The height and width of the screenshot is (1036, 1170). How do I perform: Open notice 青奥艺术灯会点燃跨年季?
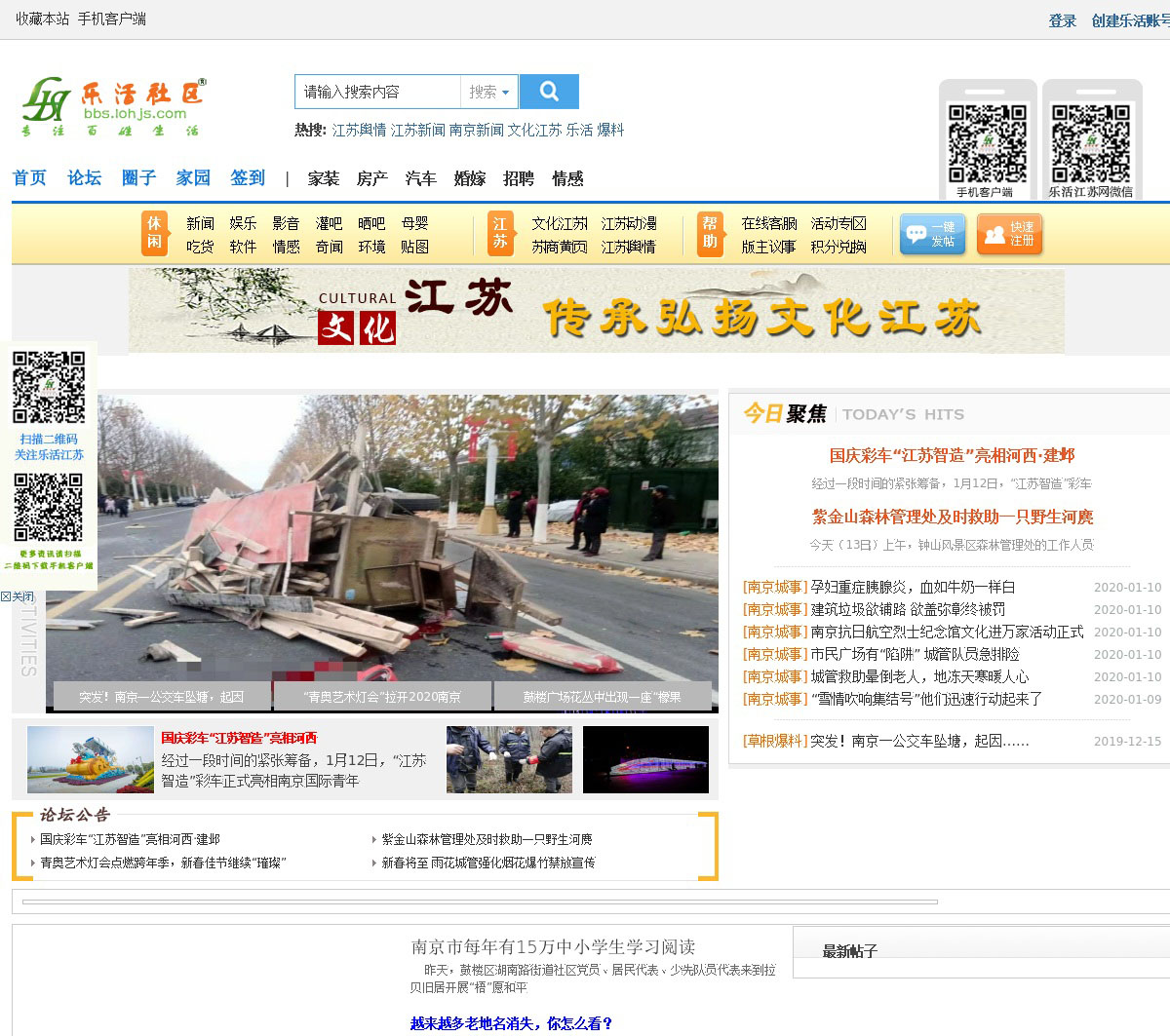coord(163,863)
